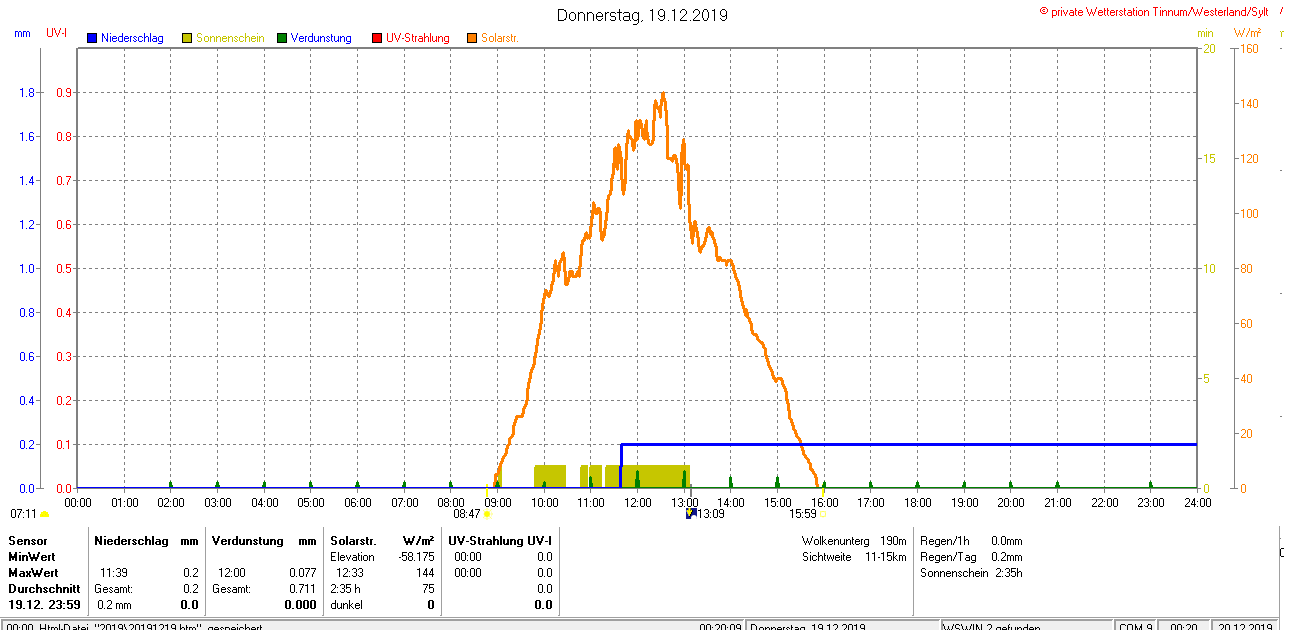Click the COM 9 status panel
This screenshot has width=1310, height=630.
[1136, 626]
